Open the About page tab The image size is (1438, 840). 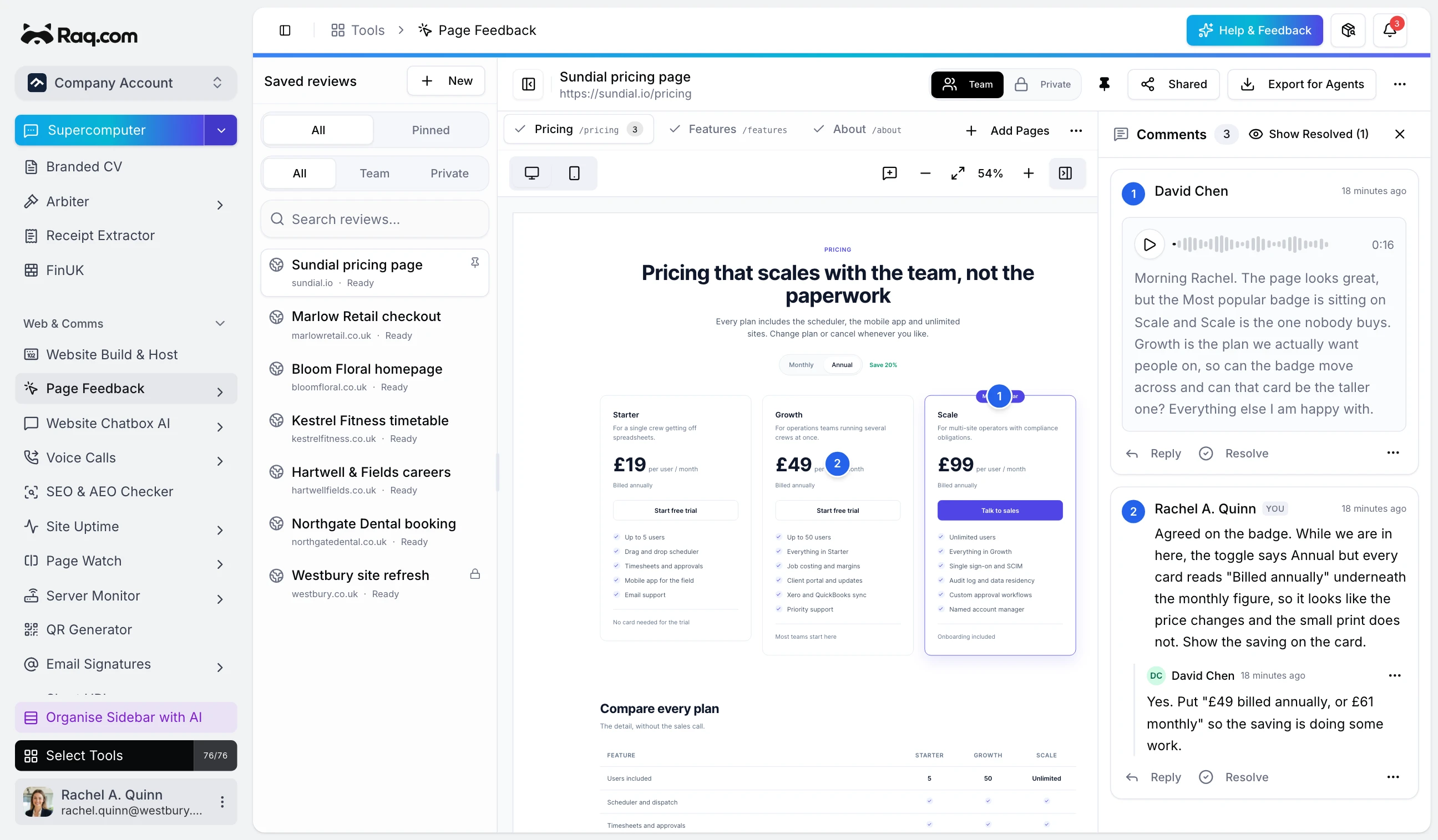858,130
